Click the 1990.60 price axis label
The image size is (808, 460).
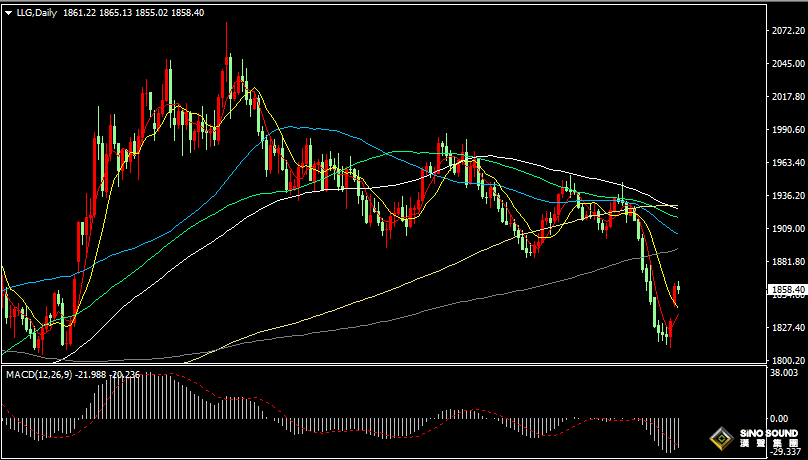point(788,130)
